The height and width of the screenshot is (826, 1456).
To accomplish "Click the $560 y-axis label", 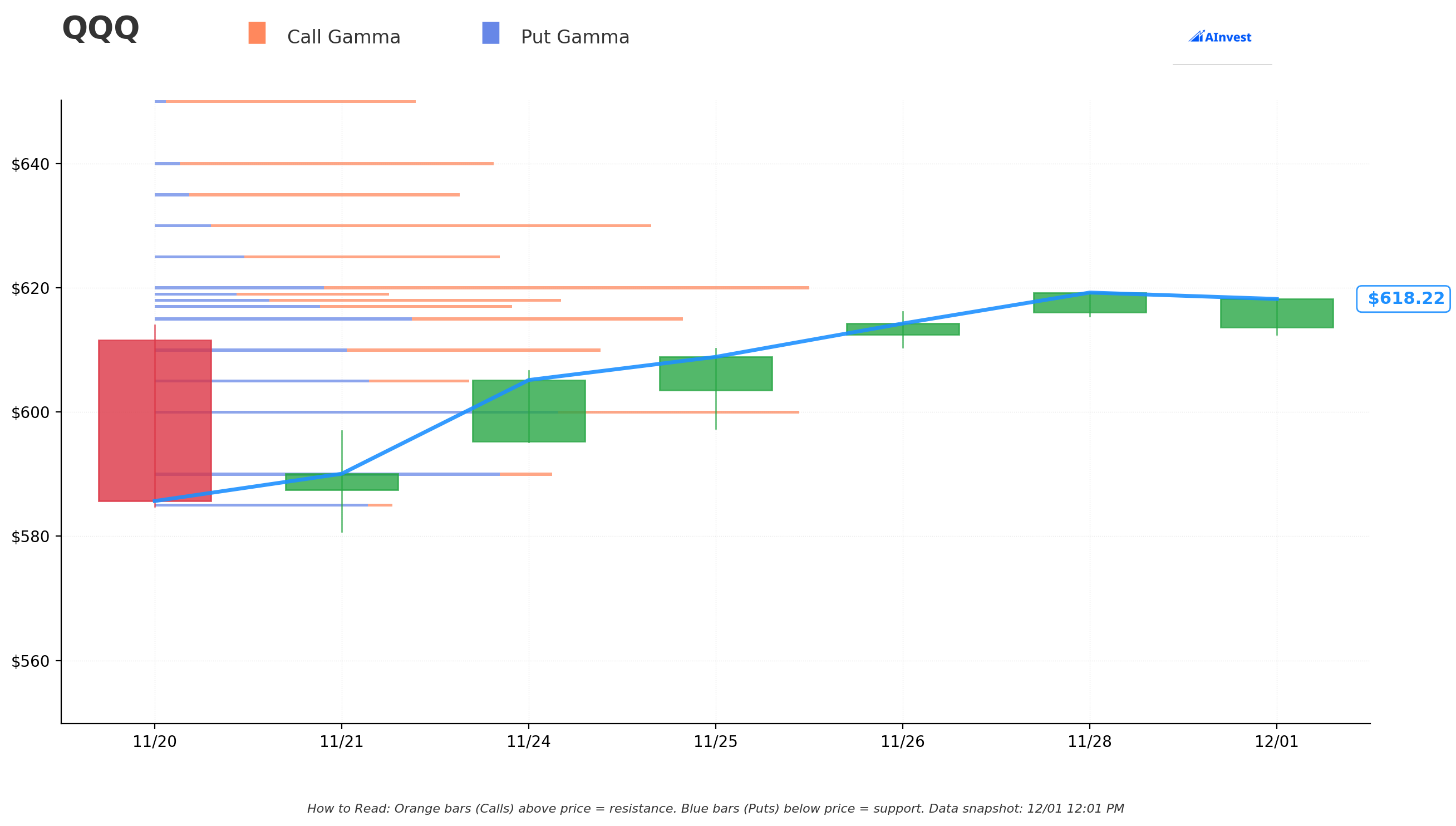I will click(x=31, y=661).
